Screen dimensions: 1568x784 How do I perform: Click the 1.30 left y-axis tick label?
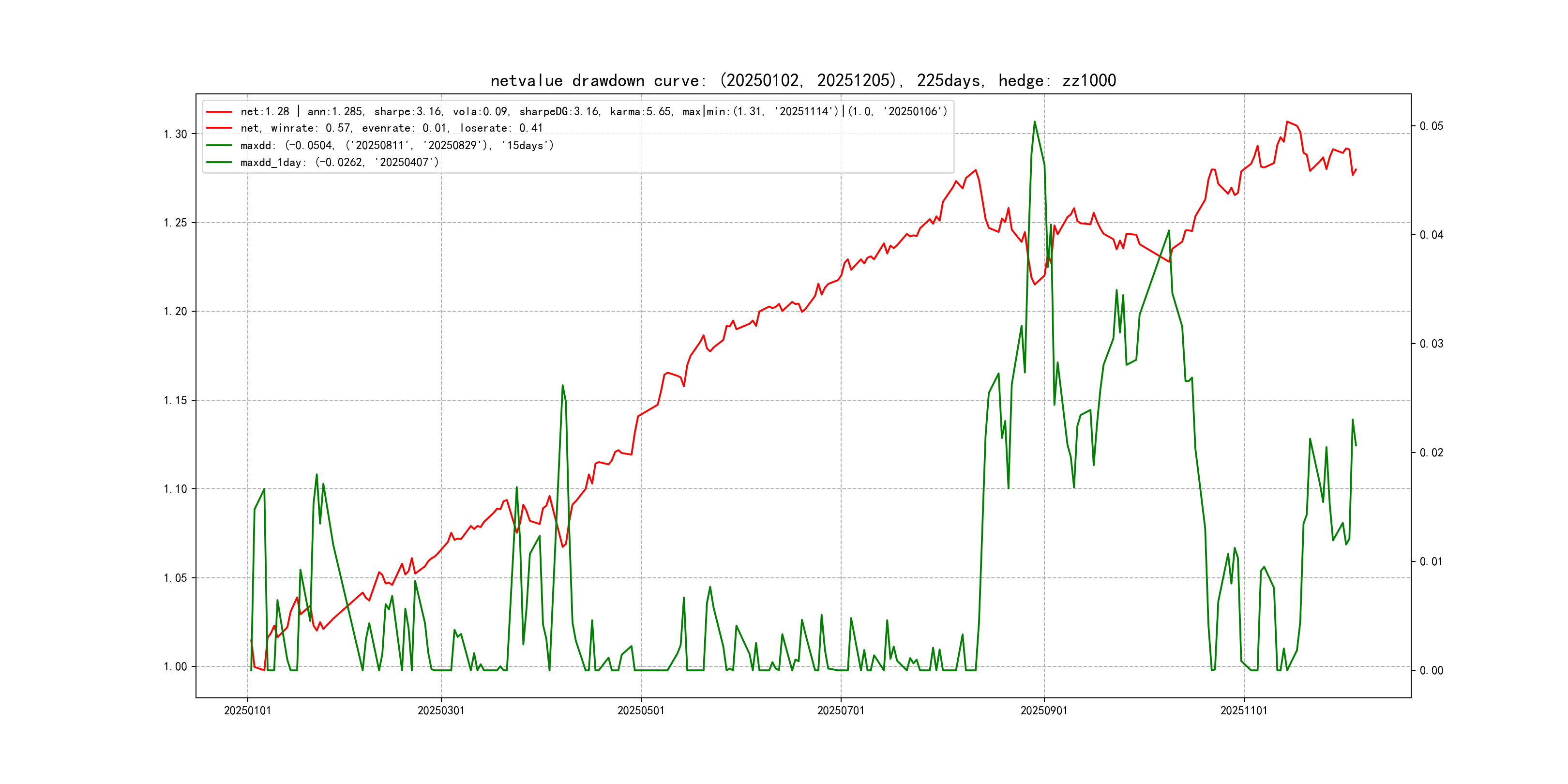point(175,134)
